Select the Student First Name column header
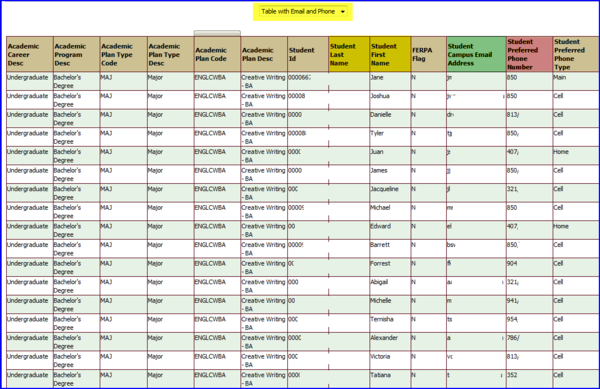This screenshot has height=389, width=600. point(390,54)
